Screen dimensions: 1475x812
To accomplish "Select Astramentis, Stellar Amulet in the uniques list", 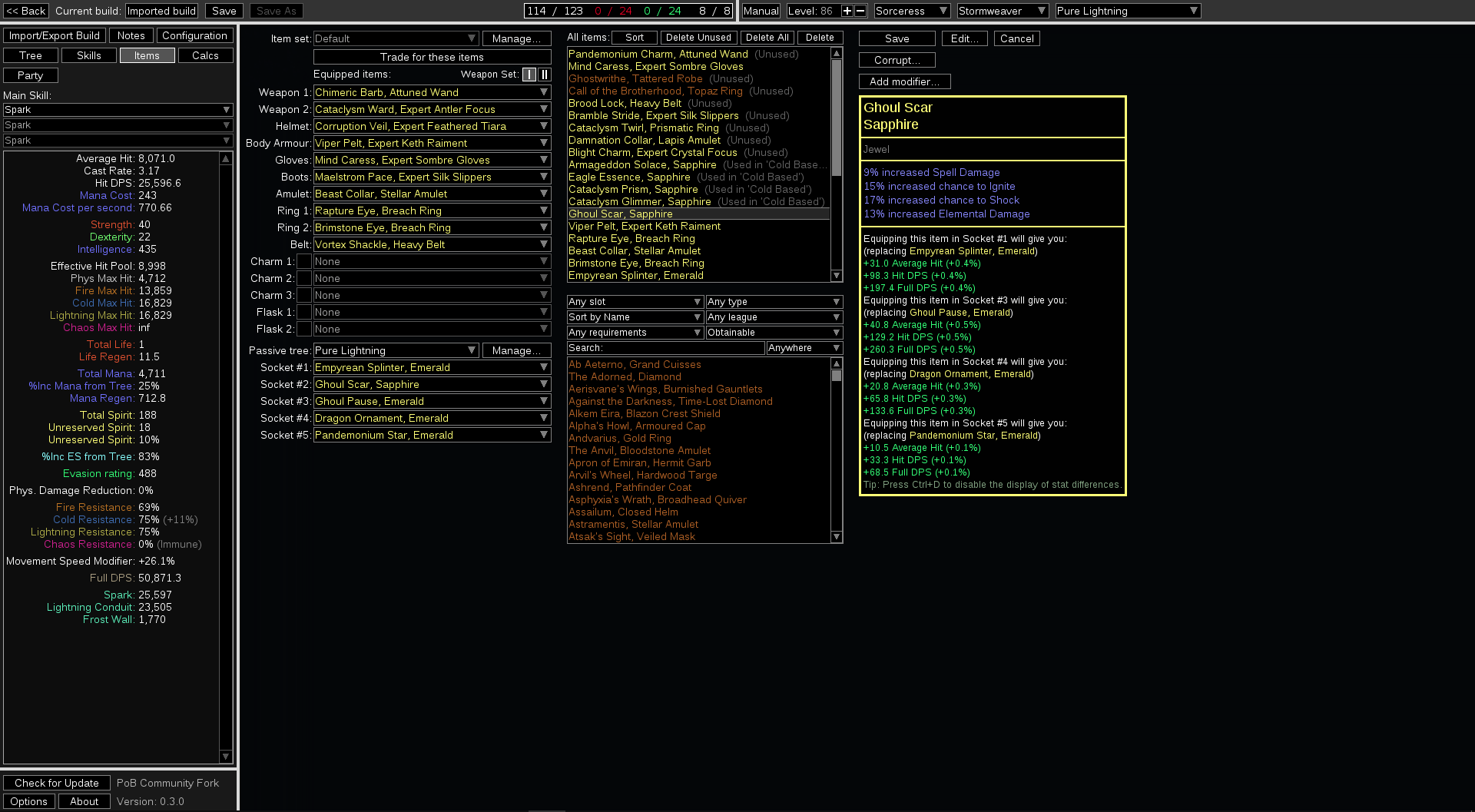I will [633, 524].
